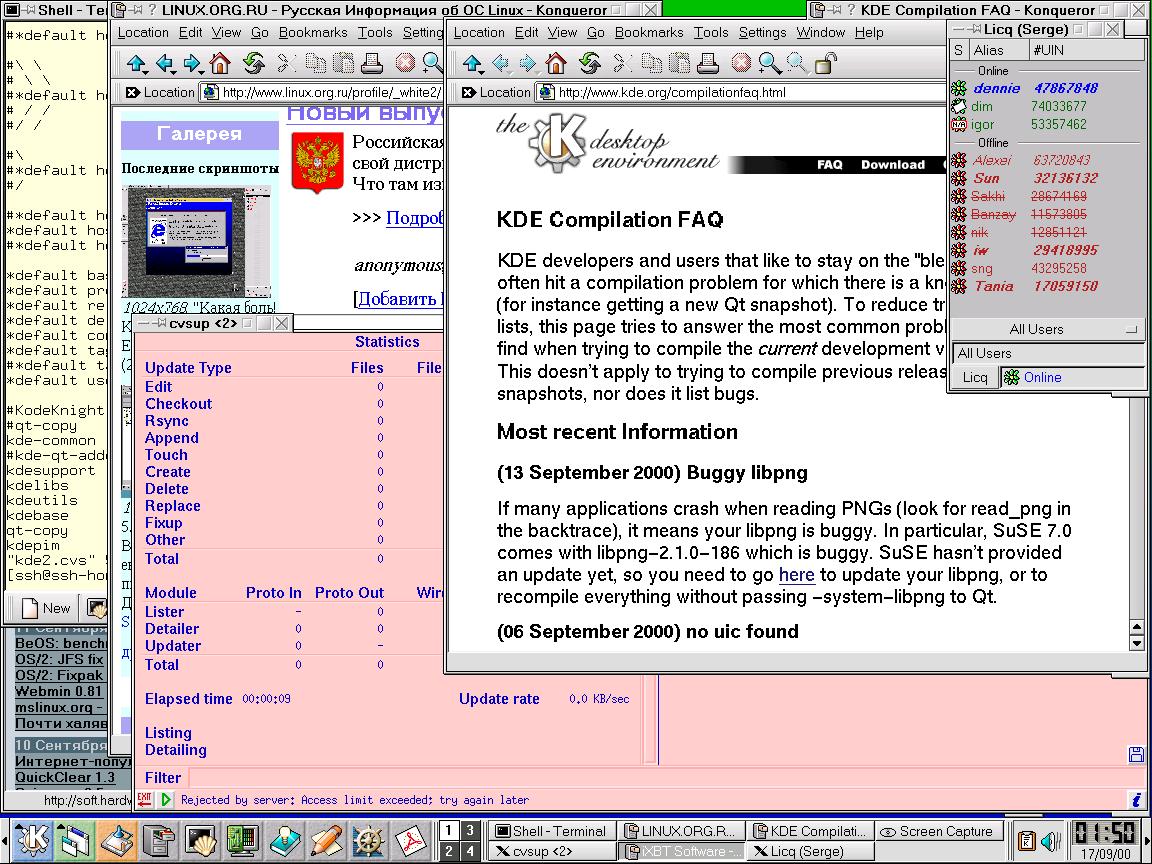This screenshot has height=864, width=1152.
Task: Open the Window menu in KDE FAQ Konqueror
Action: pyautogui.click(x=820, y=32)
